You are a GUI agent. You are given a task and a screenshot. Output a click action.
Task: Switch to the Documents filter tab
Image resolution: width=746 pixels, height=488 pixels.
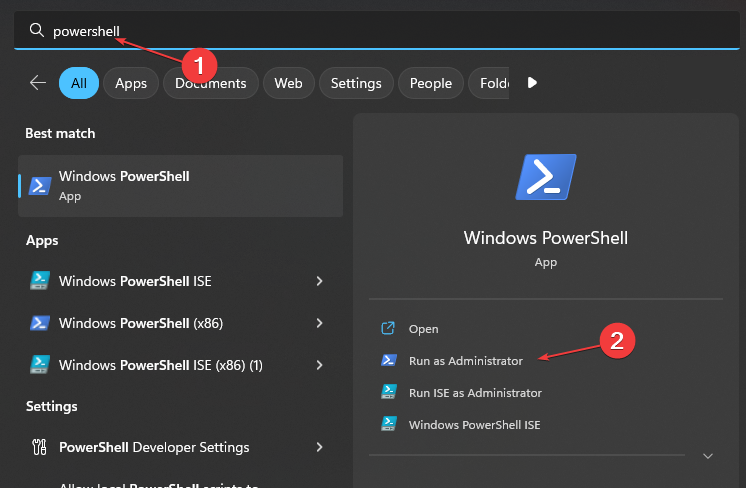click(x=211, y=83)
